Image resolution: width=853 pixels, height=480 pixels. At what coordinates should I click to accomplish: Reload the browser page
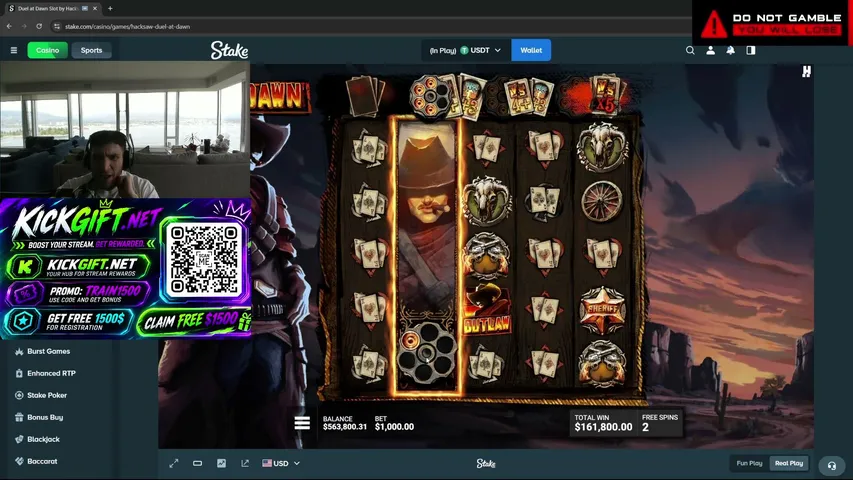[39, 26]
